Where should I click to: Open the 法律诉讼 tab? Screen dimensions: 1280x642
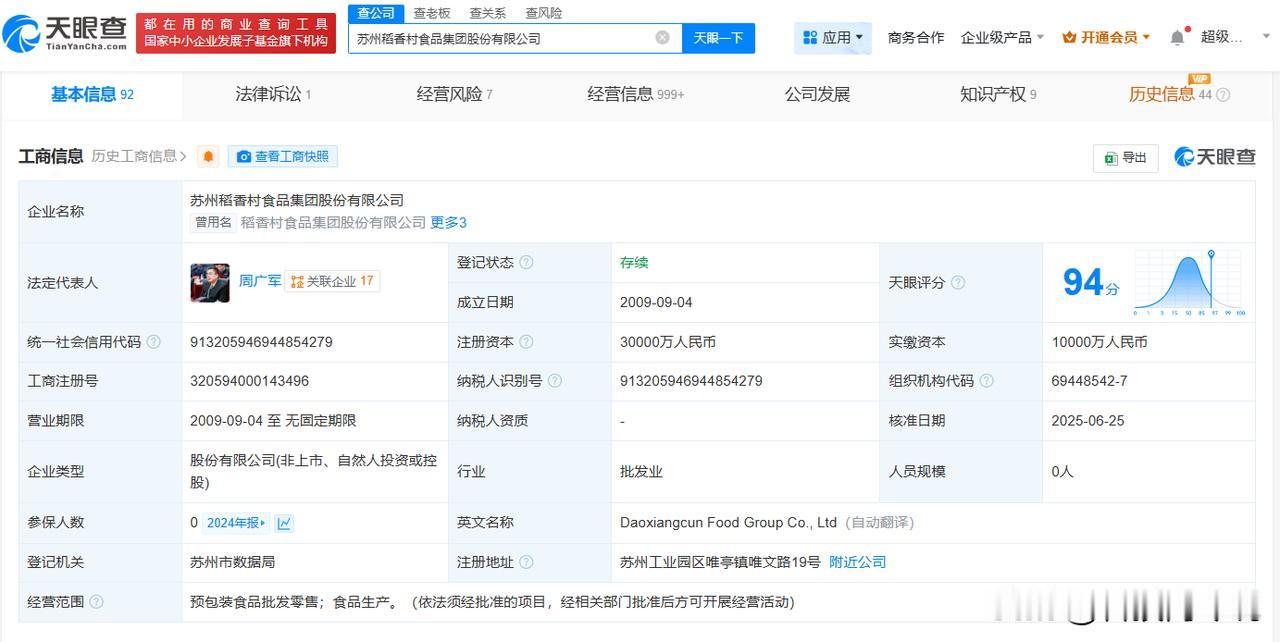pos(273,94)
